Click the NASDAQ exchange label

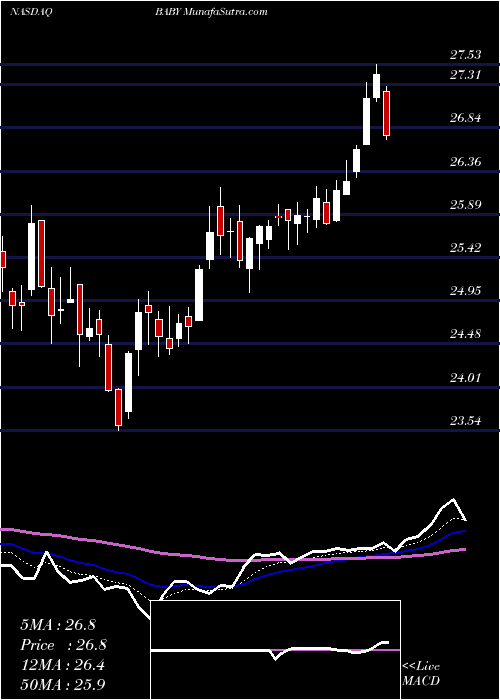32,12
